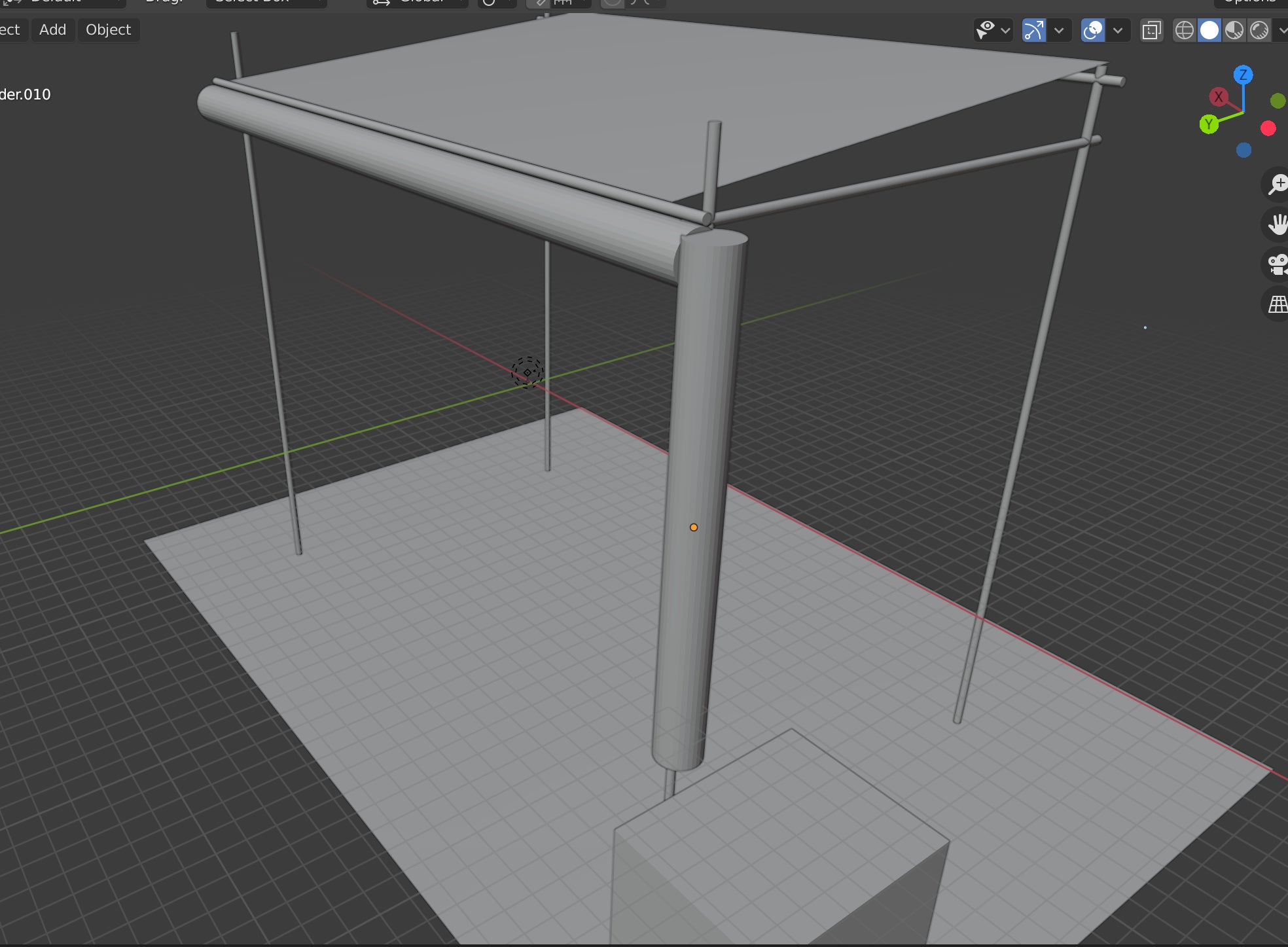Image resolution: width=1288 pixels, height=947 pixels.
Task: Open the Add menu
Action: pyautogui.click(x=52, y=30)
